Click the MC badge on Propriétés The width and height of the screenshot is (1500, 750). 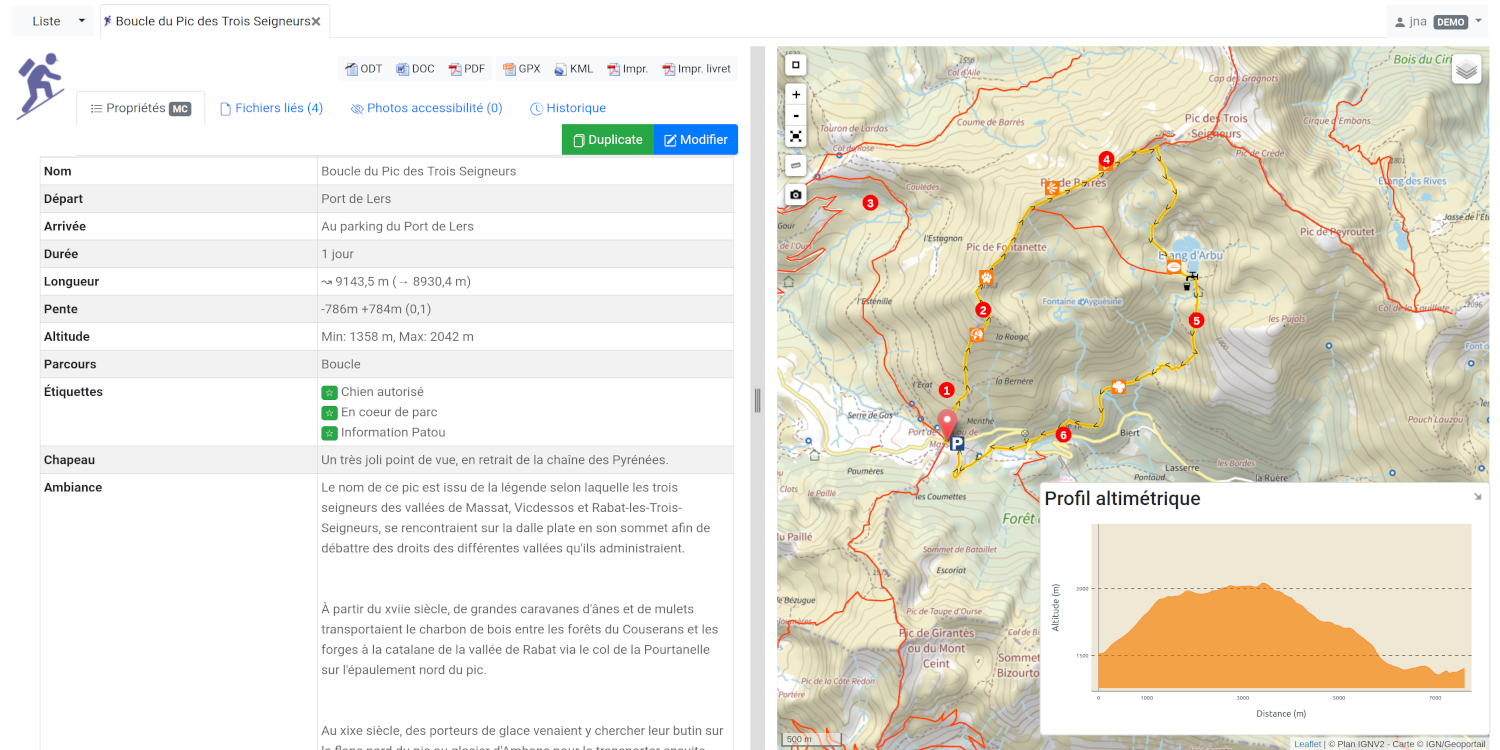tap(179, 109)
